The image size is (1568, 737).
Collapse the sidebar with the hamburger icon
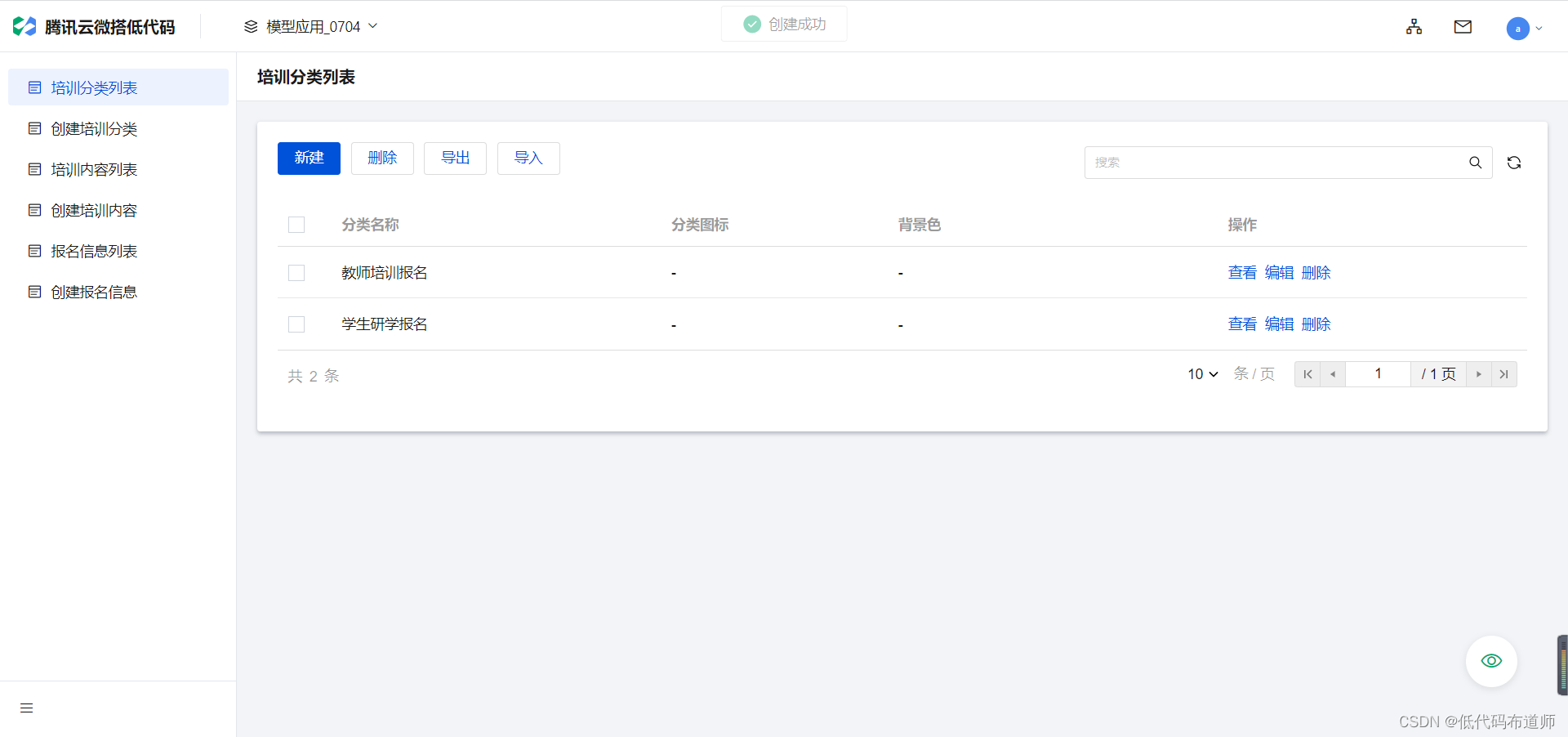point(27,708)
